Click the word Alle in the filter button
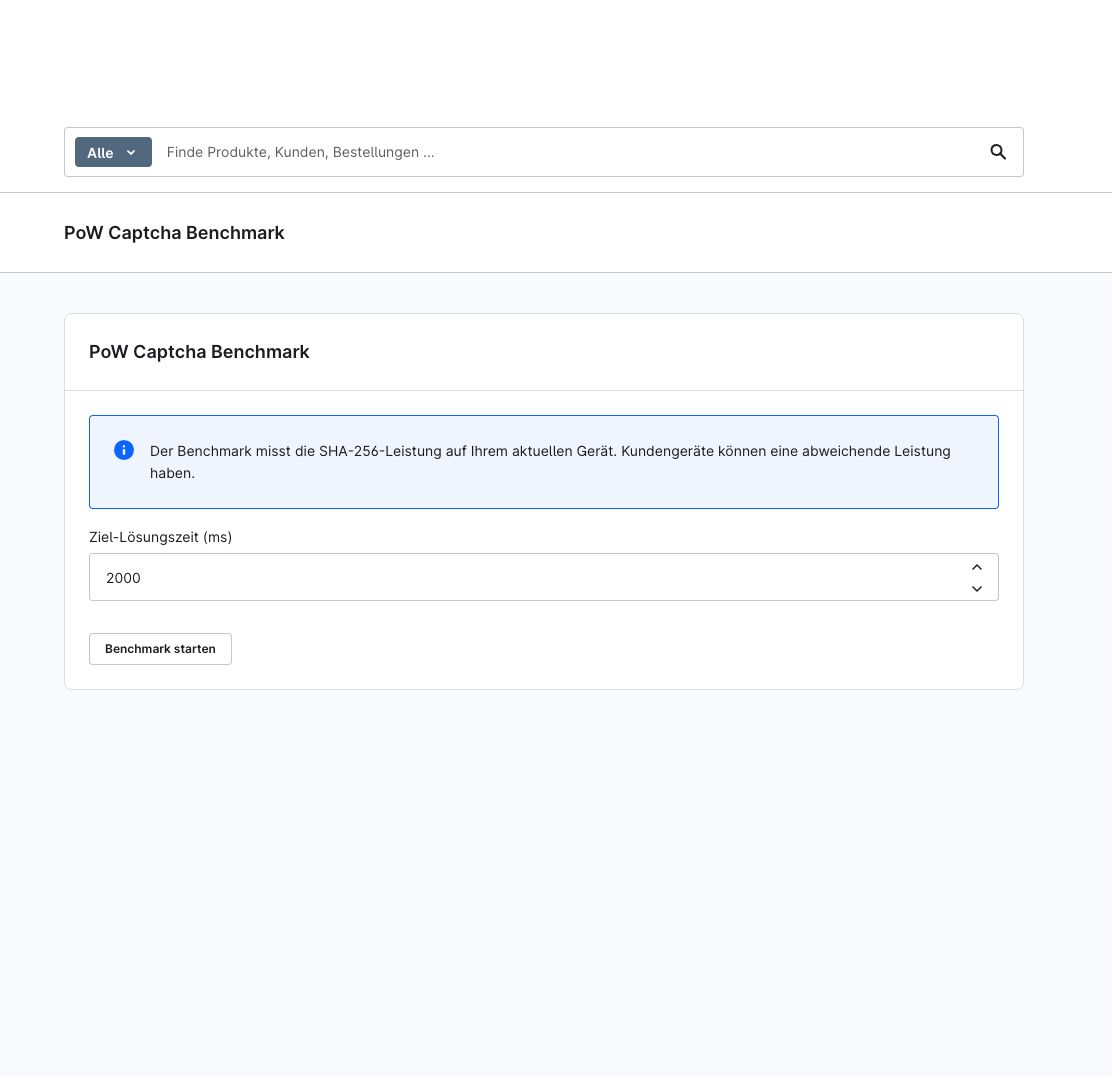1112x1076 pixels. coord(100,152)
